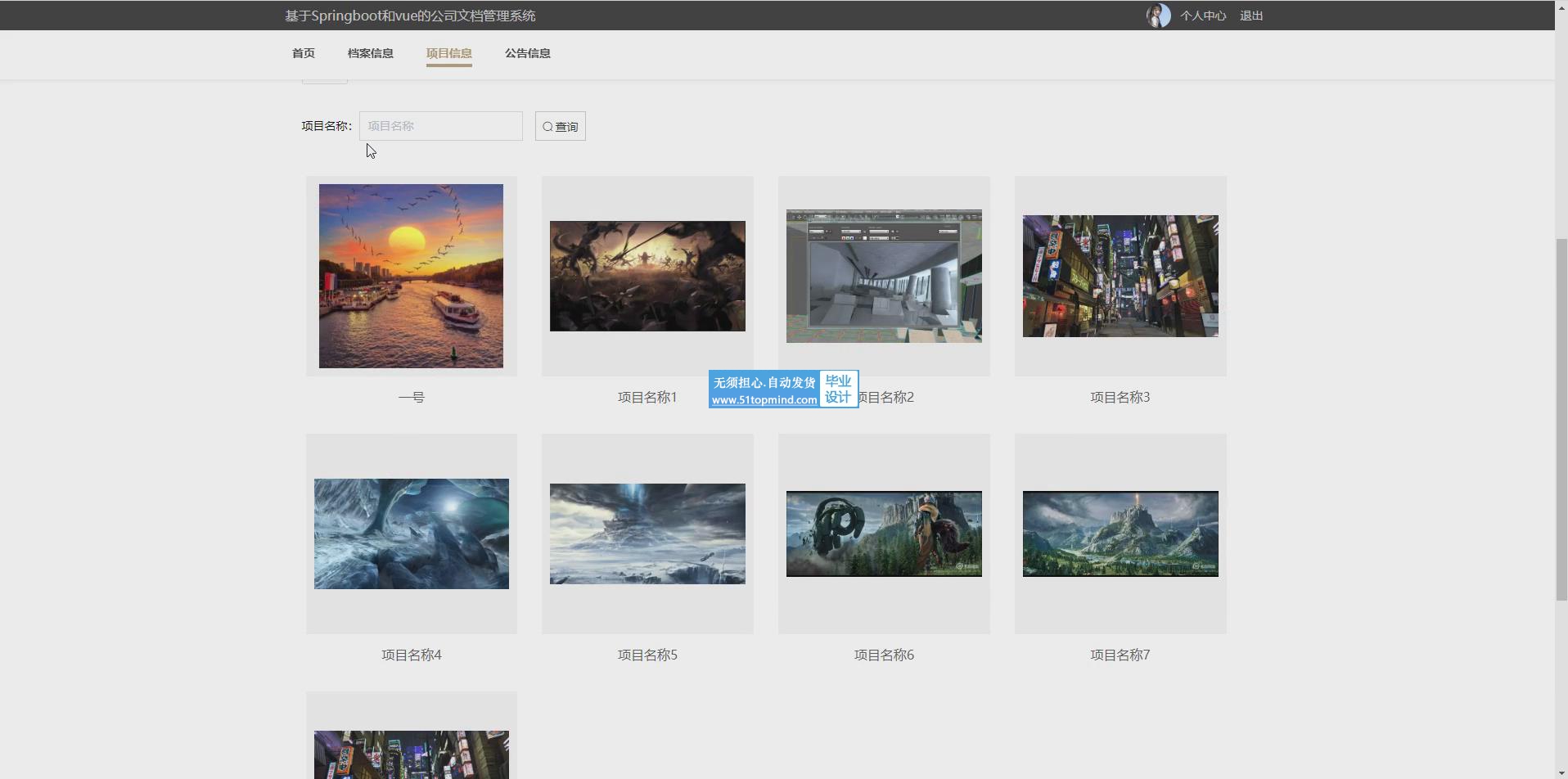Click the 项目名称7 title text
The height and width of the screenshot is (779, 1568).
pos(1120,655)
